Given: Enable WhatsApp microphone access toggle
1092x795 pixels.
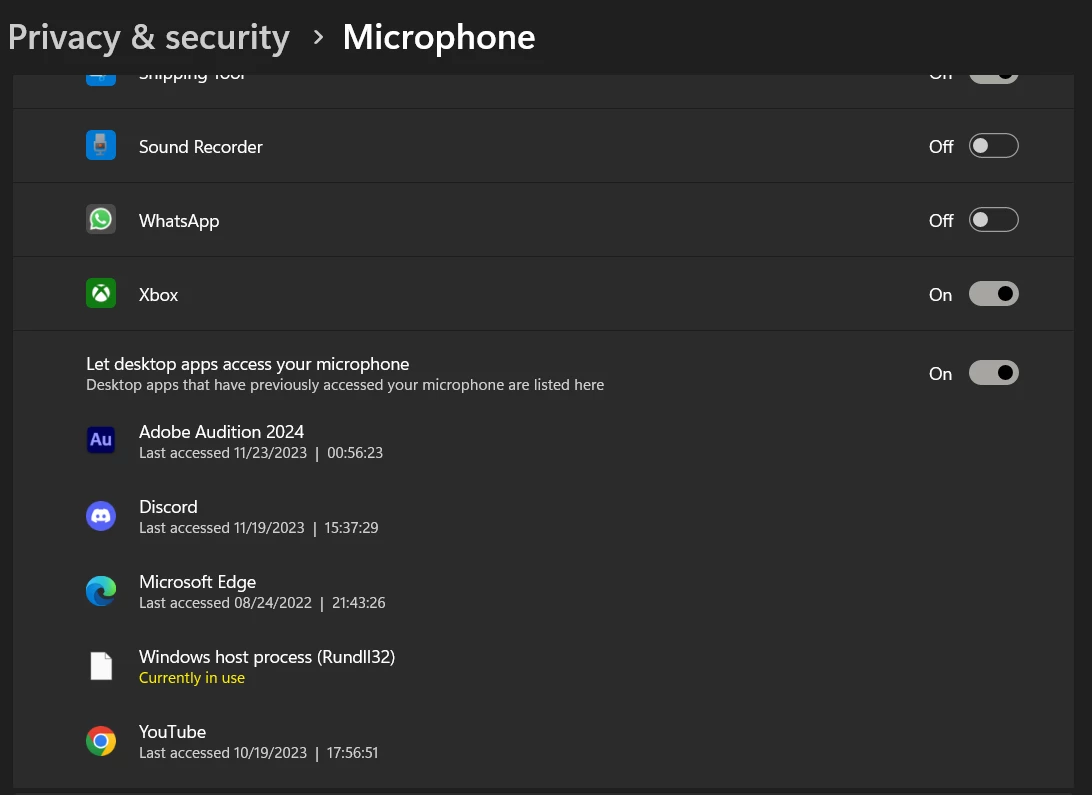Looking at the screenshot, I should pos(994,220).
